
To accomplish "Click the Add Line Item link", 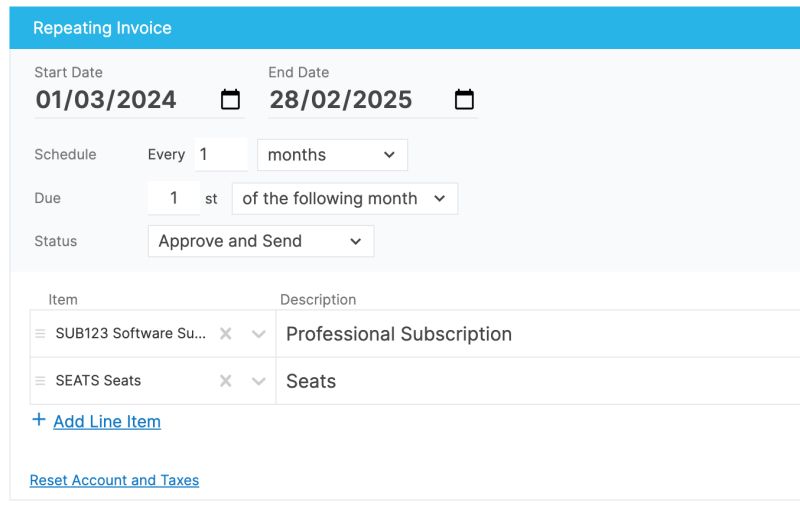I will [107, 421].
